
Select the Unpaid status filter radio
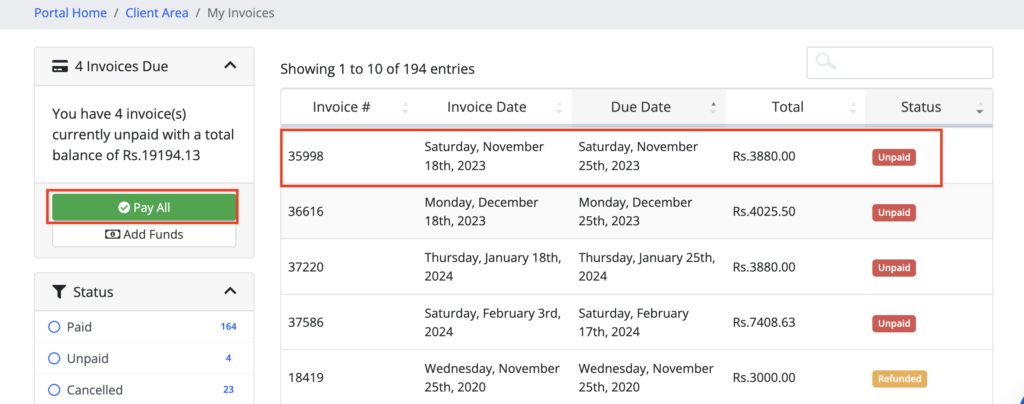click(x=54, y=358)
